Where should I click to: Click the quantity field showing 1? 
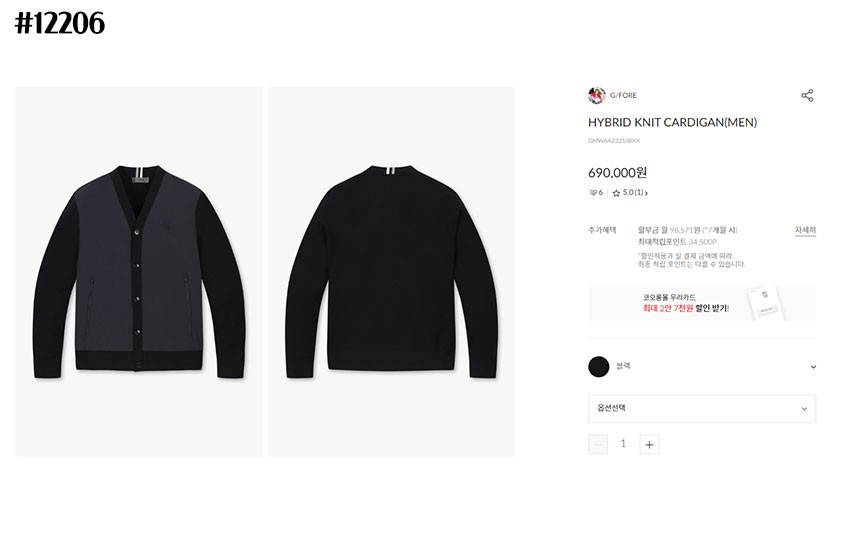coord(623,444)
